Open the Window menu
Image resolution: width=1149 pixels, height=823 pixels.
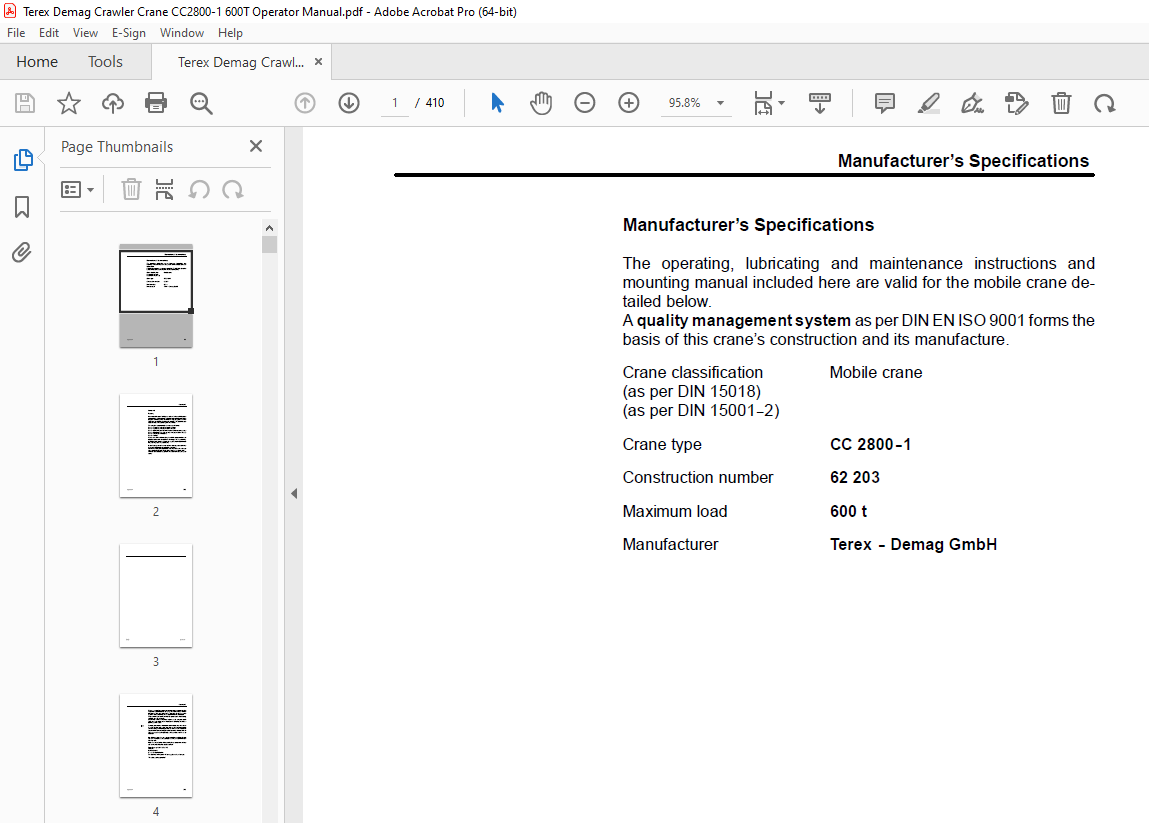(182, 33)
